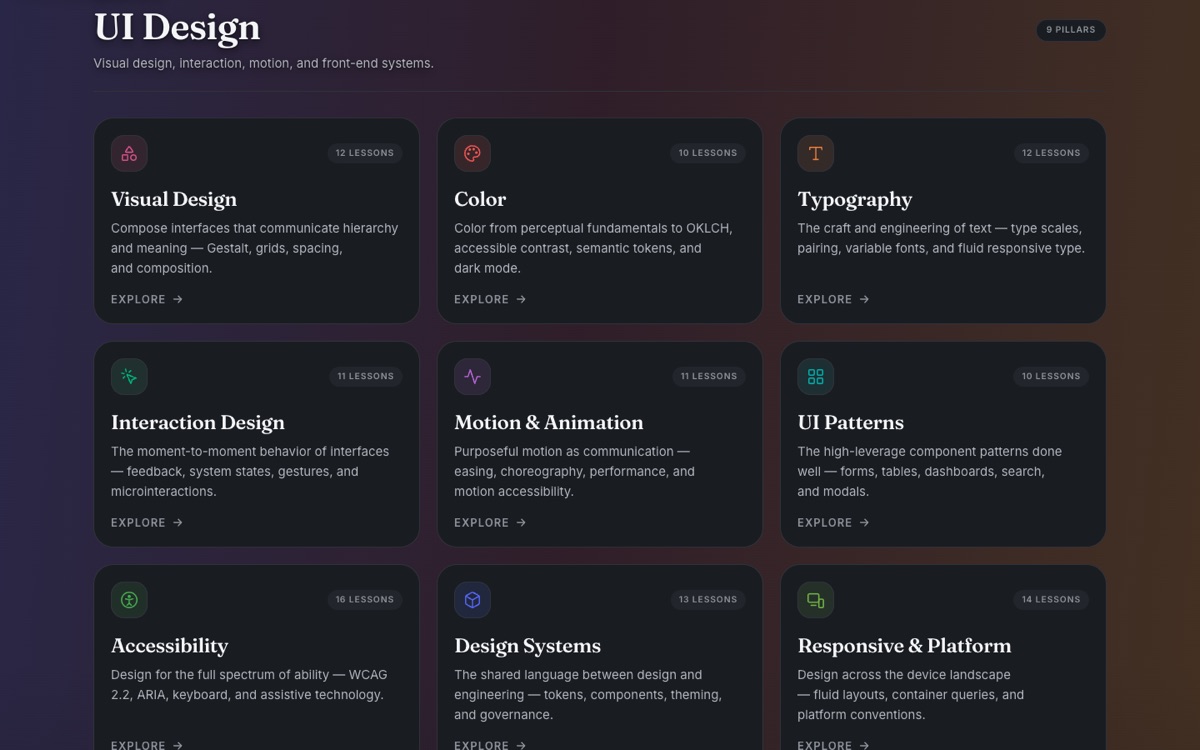Open Explore link in UI Patterns card
The width and height of the screenshot is (1200, 750).
pyautogui.click(x=834, y=522)
